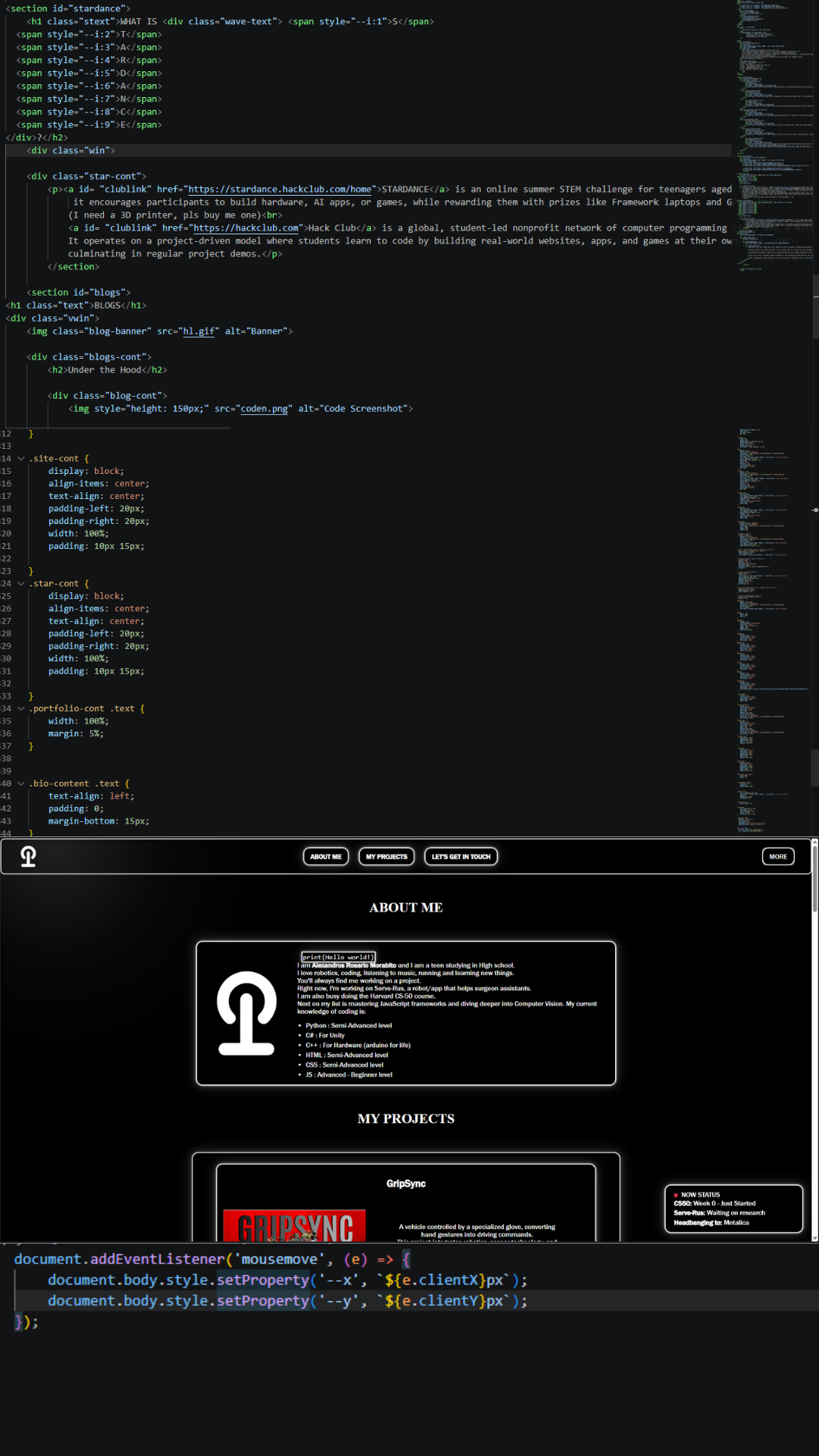Click the print(Hello world!) label
Viewport: 819px width, 1456px height.
[x=338, y=957]
